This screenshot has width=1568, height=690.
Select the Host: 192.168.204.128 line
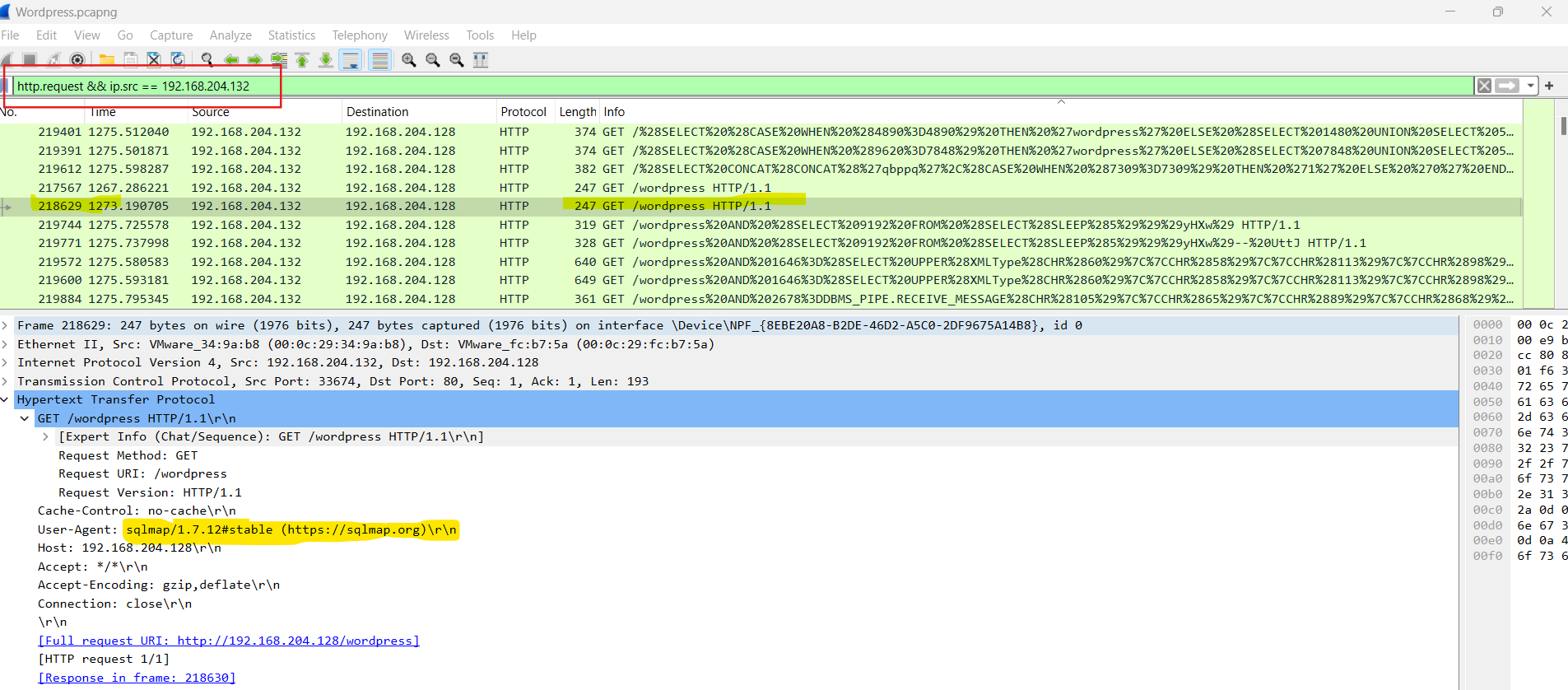(x=129, y=548)
